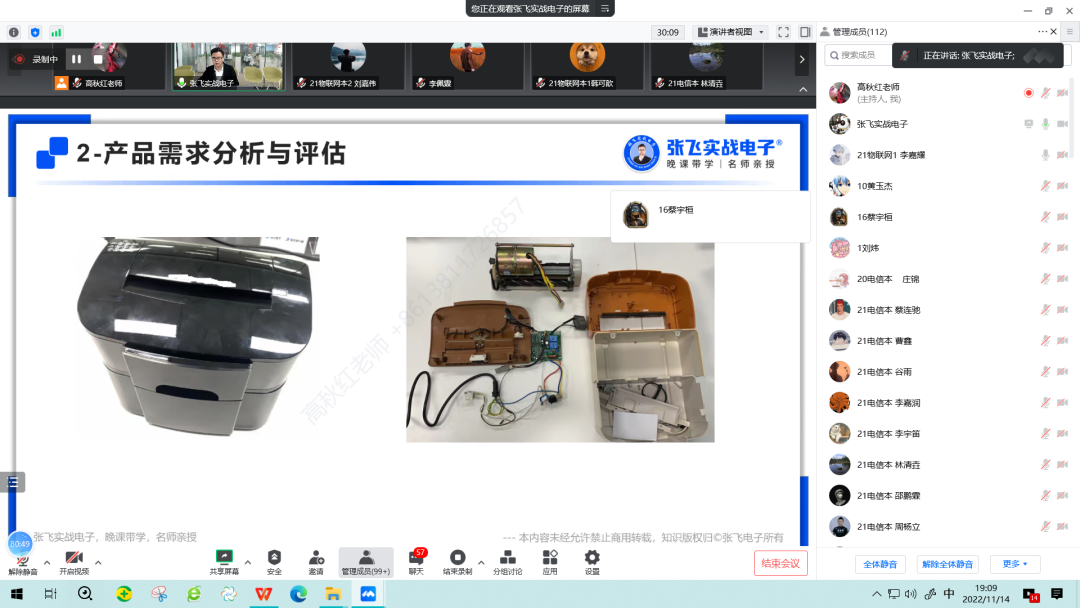Click the red 结束会议 end meeting button
Image resolution: width=1080 pixels, height=608 pixels.
point(780,563)
